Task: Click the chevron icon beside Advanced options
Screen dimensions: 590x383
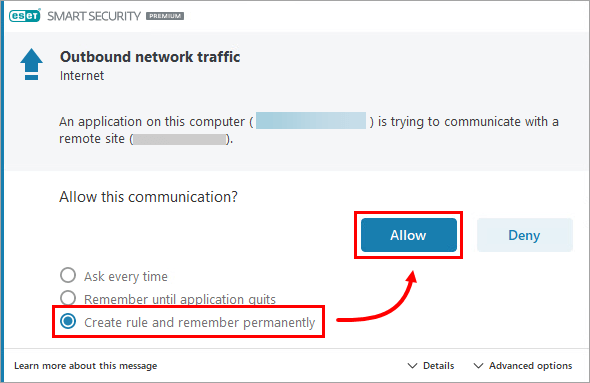Action: [478, 366]
